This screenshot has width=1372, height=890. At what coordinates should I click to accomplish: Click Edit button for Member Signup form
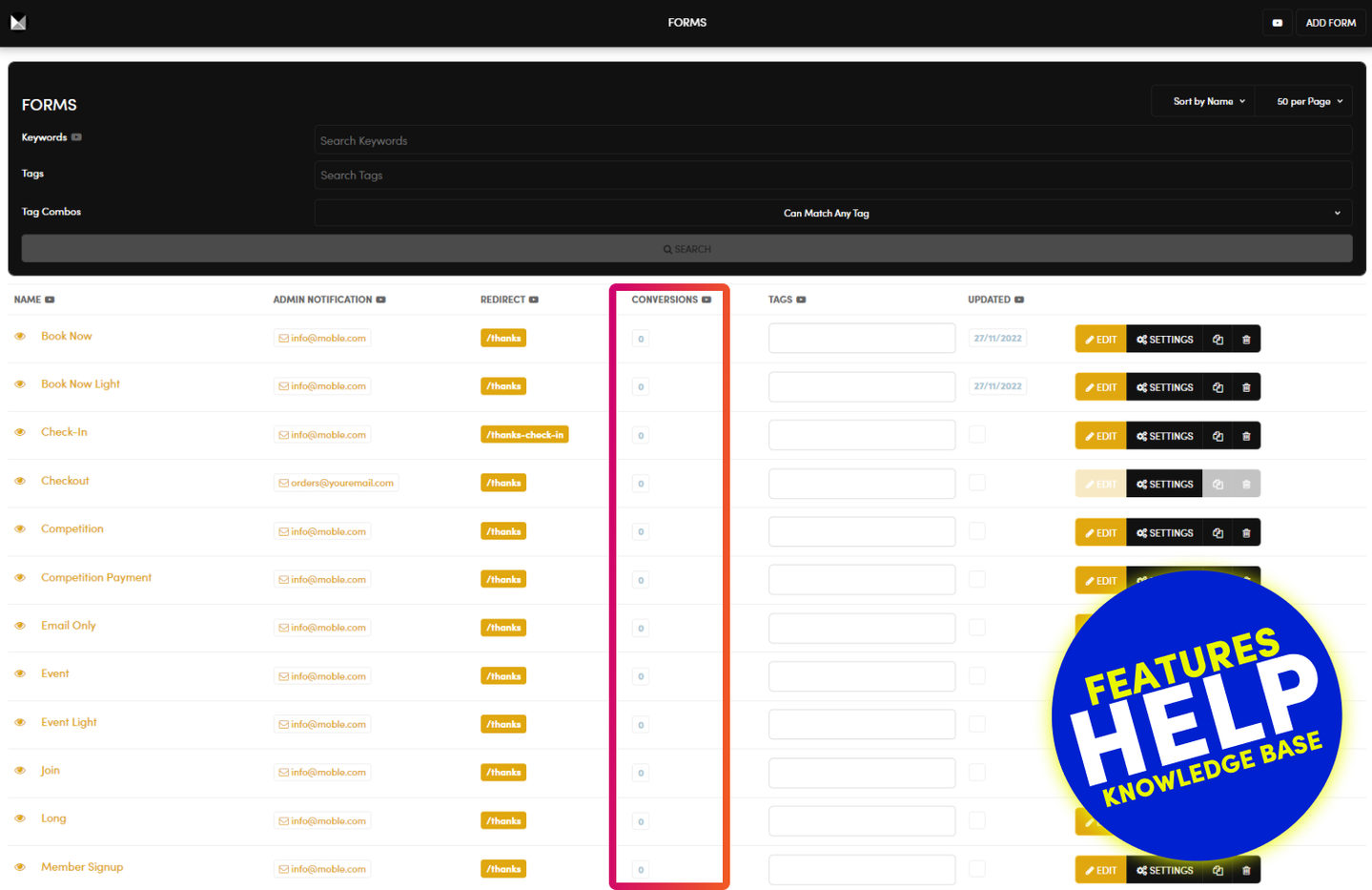click(x=1100, y=870)
